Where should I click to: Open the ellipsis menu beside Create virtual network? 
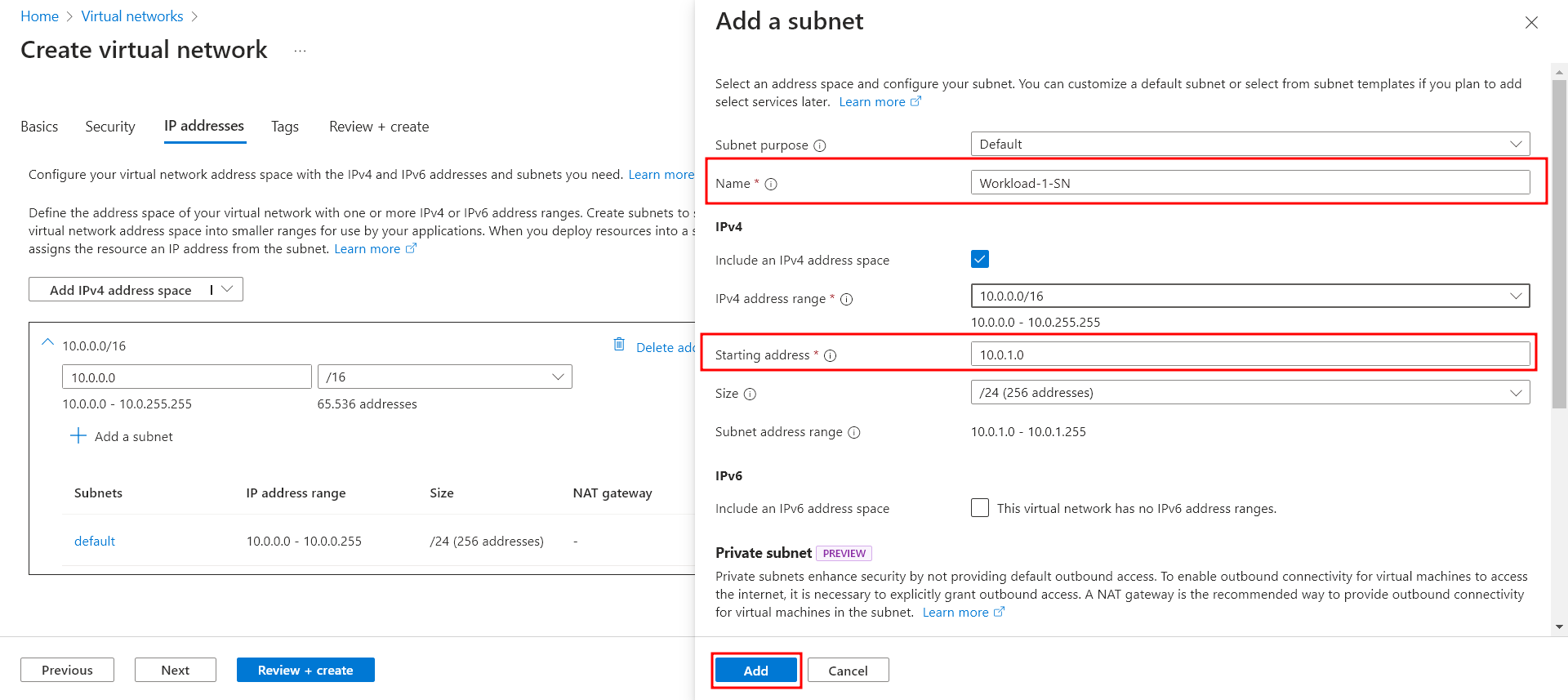point(300,51)
